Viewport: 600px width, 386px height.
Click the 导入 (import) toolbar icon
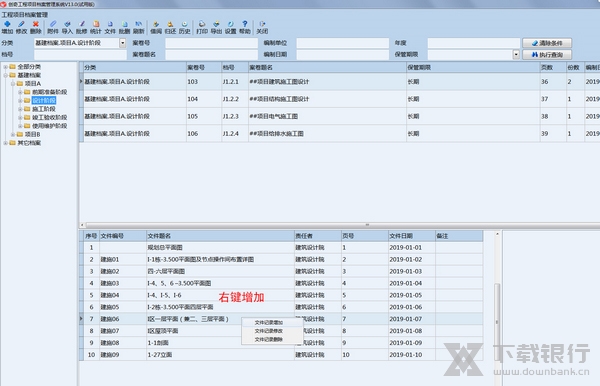(x=67, y=27)
